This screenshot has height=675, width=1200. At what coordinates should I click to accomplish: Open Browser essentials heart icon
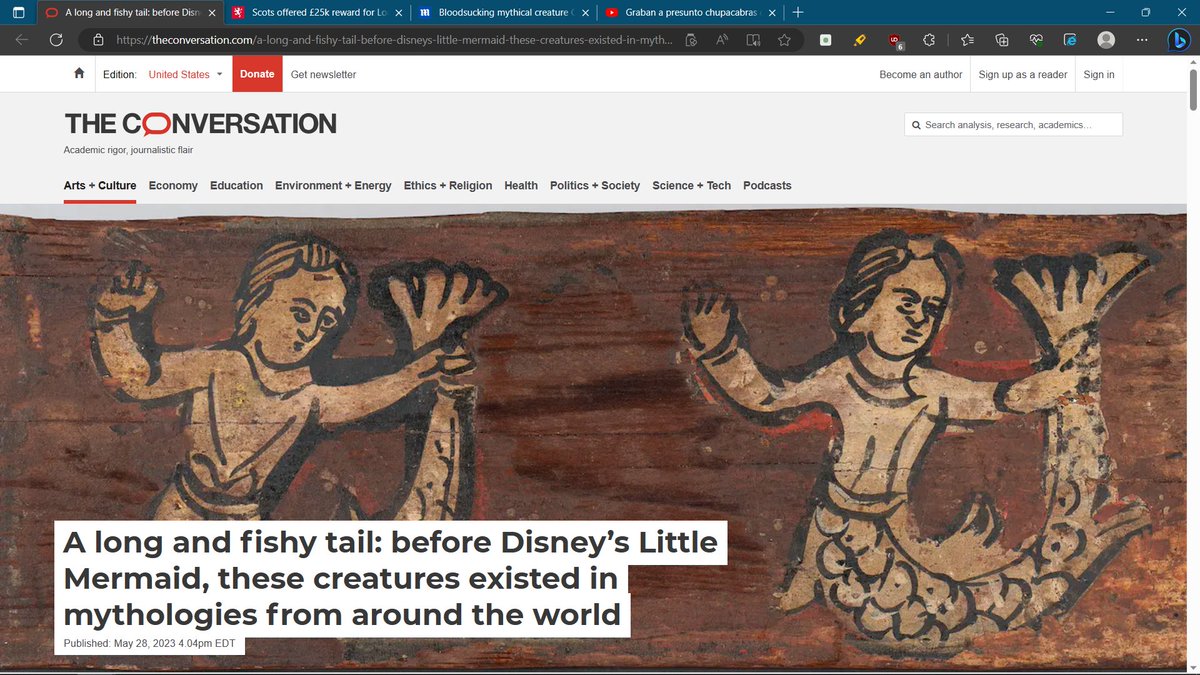click(x=1036, y=40)
